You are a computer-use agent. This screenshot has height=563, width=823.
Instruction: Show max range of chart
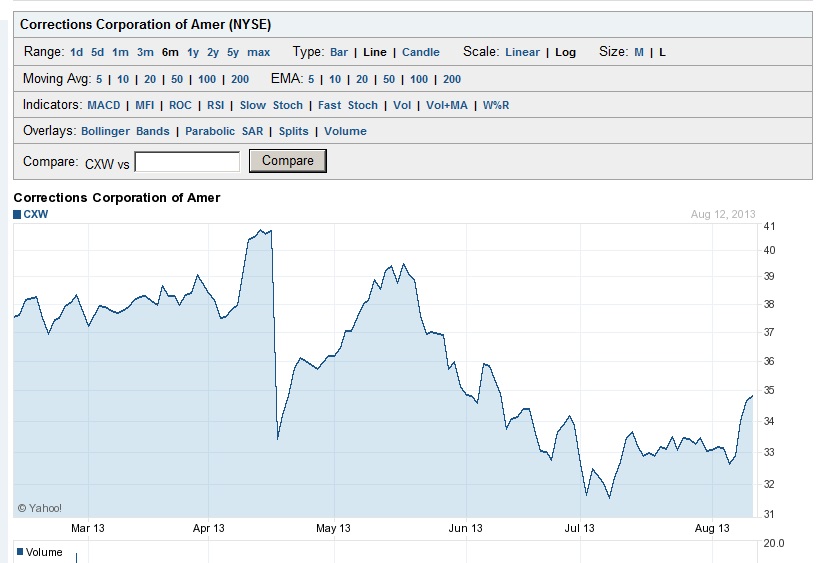259,52
